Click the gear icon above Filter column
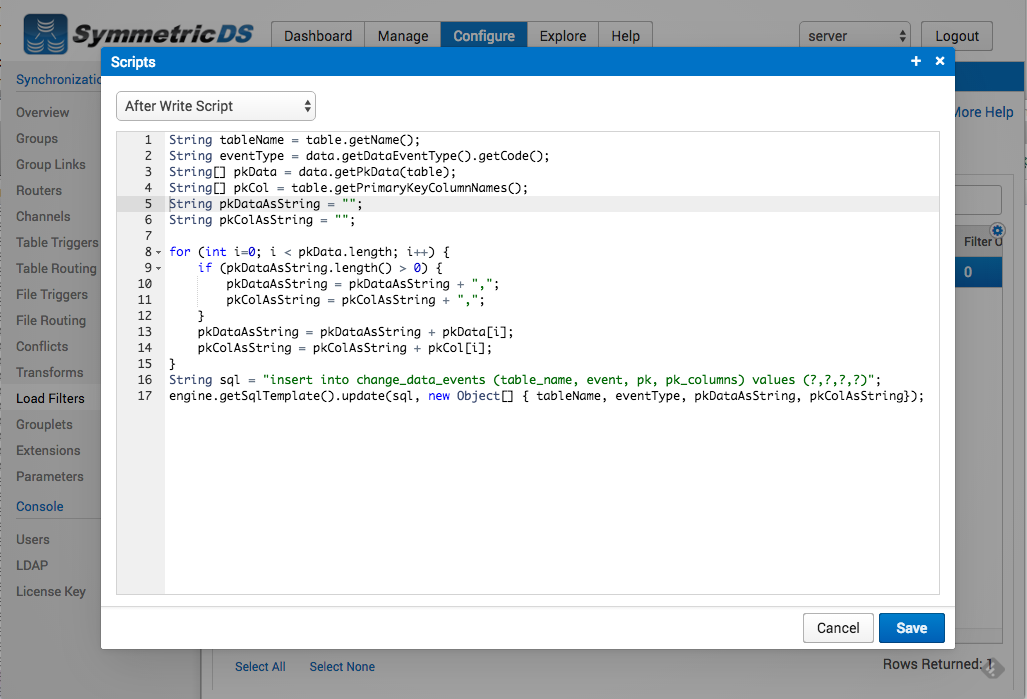This screenshot has width=1027, height=699. 998,231
